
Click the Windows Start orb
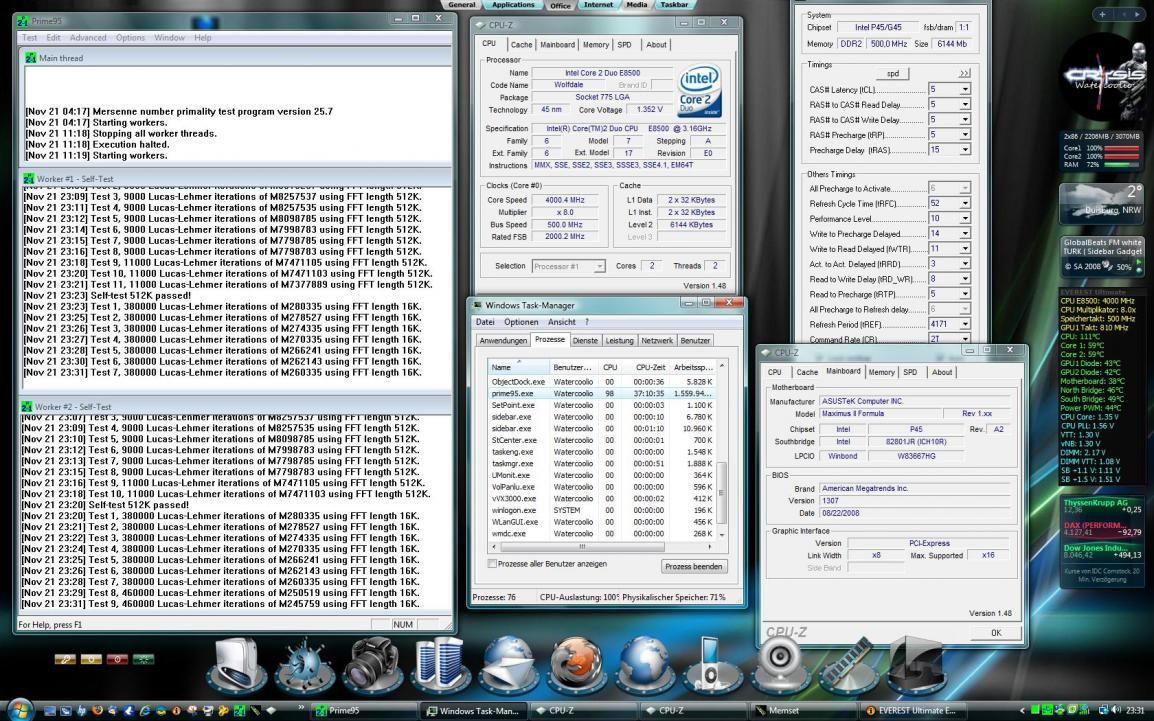tap(20, 710)
